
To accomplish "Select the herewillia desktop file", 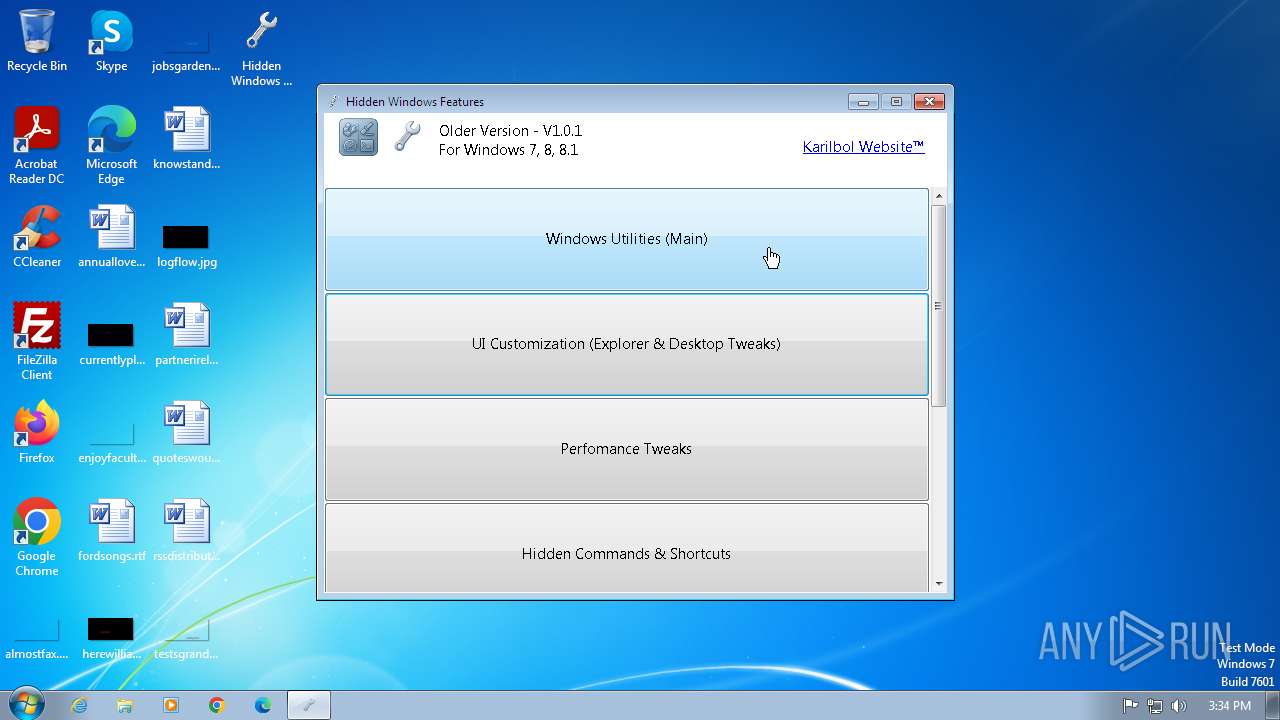I will pyautogui.click(x=111, y=636).
